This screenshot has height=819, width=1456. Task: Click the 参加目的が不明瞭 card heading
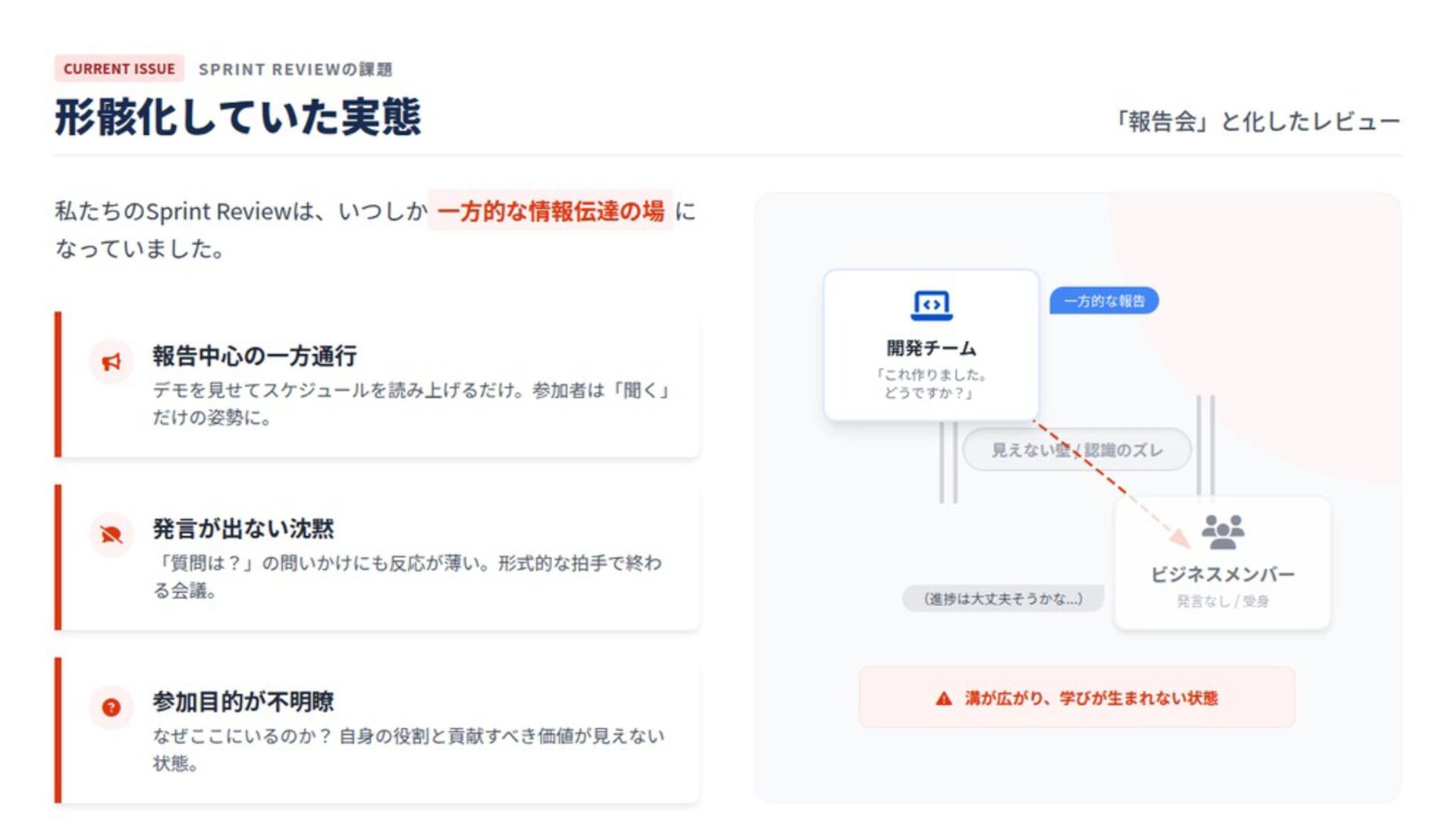coord(243,701)
